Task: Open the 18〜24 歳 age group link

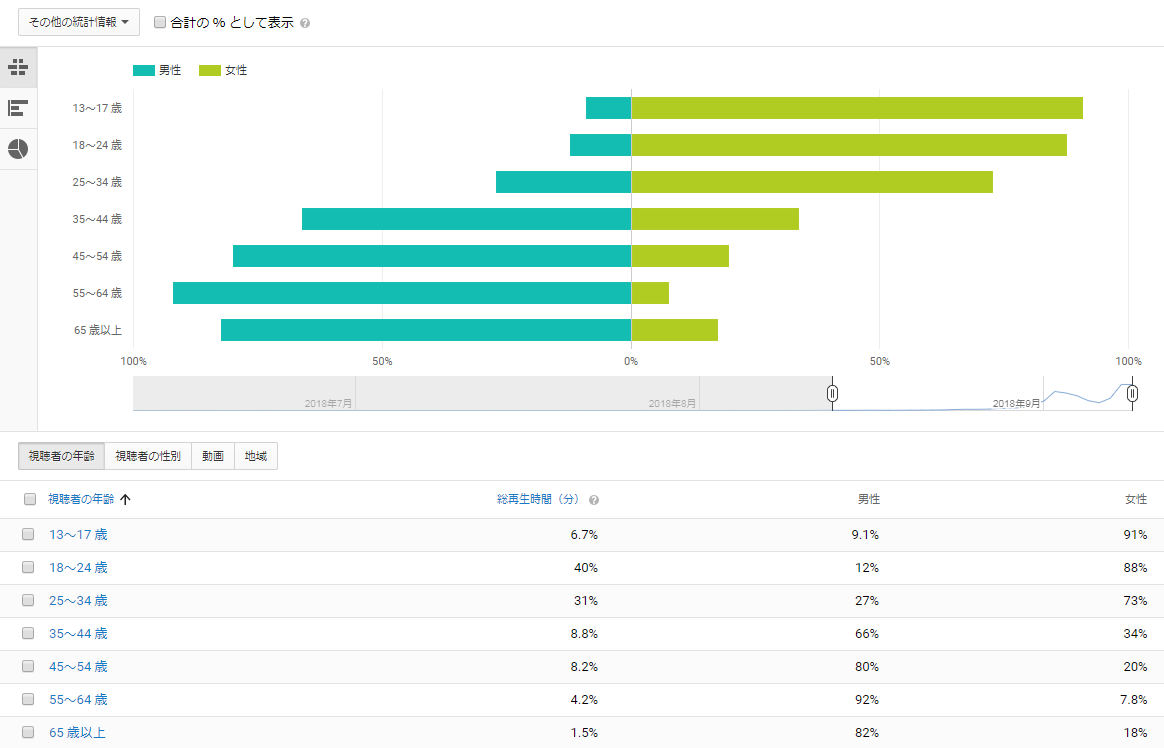Action: pos(78,568)
